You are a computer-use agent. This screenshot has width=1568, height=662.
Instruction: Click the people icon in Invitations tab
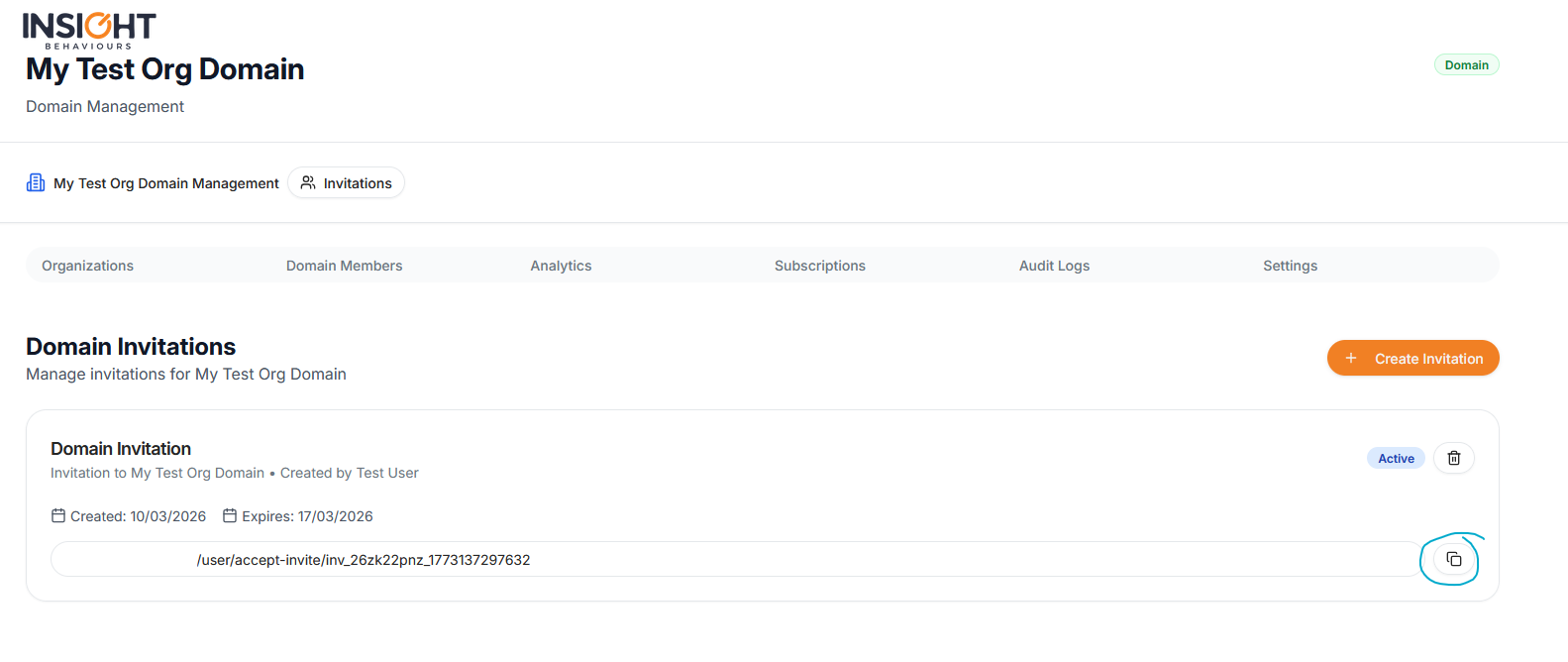pos(308,183)
